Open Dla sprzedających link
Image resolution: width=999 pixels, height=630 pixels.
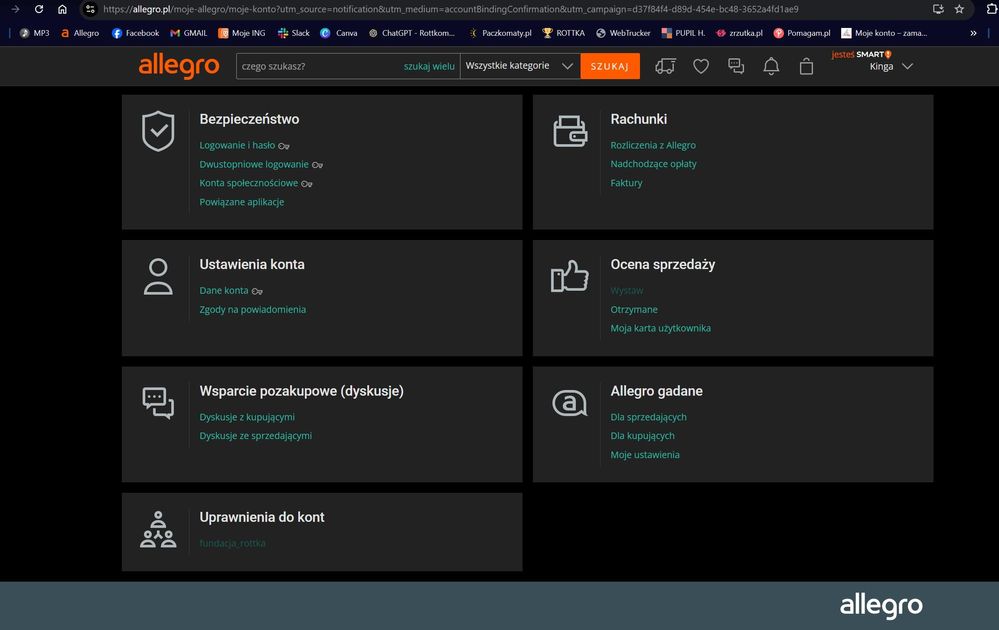coord(648,417)
